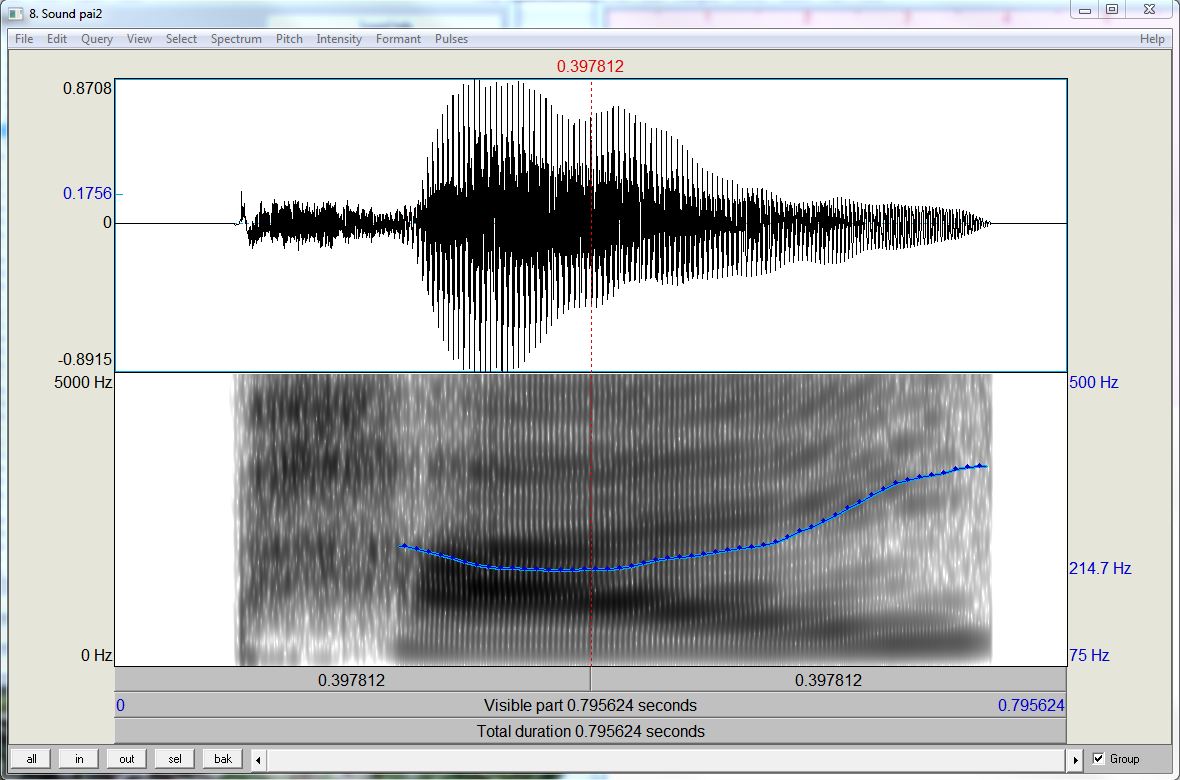
Task: Open the Intensity menu
Action: click(x=339, y=39)
